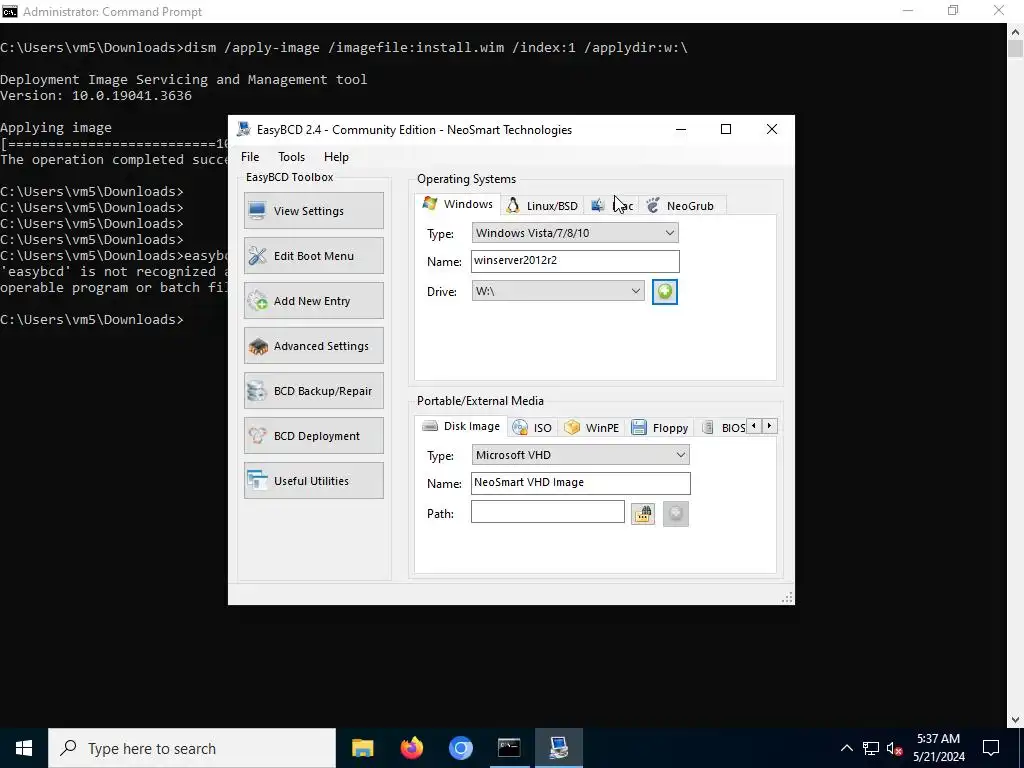Select the ISO tab
1024x768 pixels.
pos(532,428)
